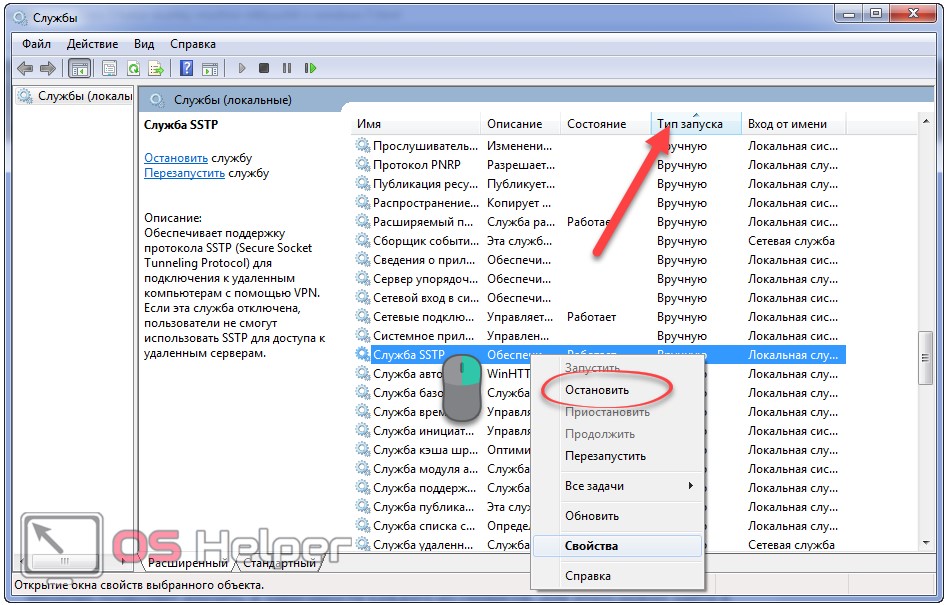The height and width of the screenshot is (605, 948).
Task: Click the Refresh toolbar icon
Action: click(x=133, y=68)
